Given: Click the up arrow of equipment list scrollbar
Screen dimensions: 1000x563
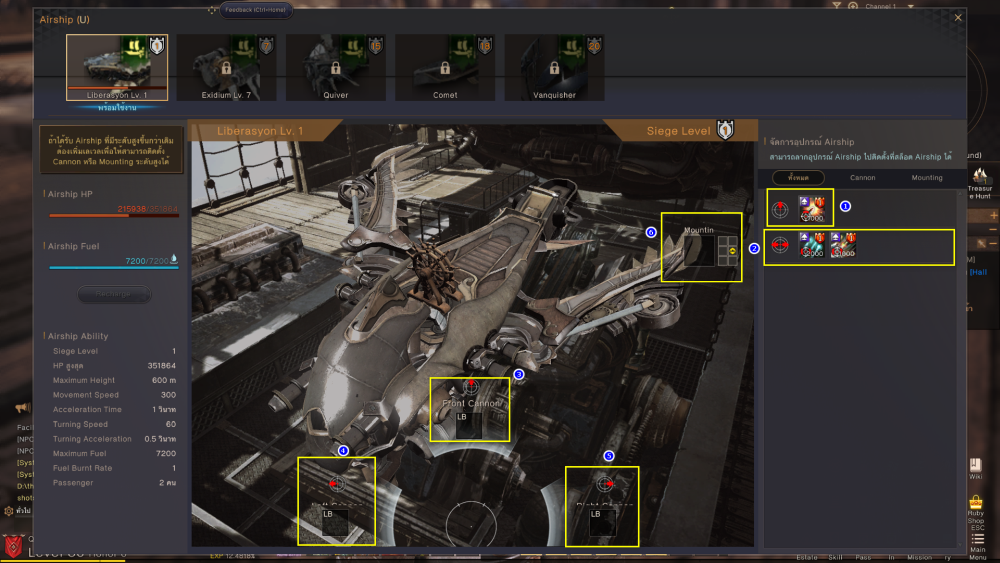Looking at the screenshot, I should tap(960, 193).
